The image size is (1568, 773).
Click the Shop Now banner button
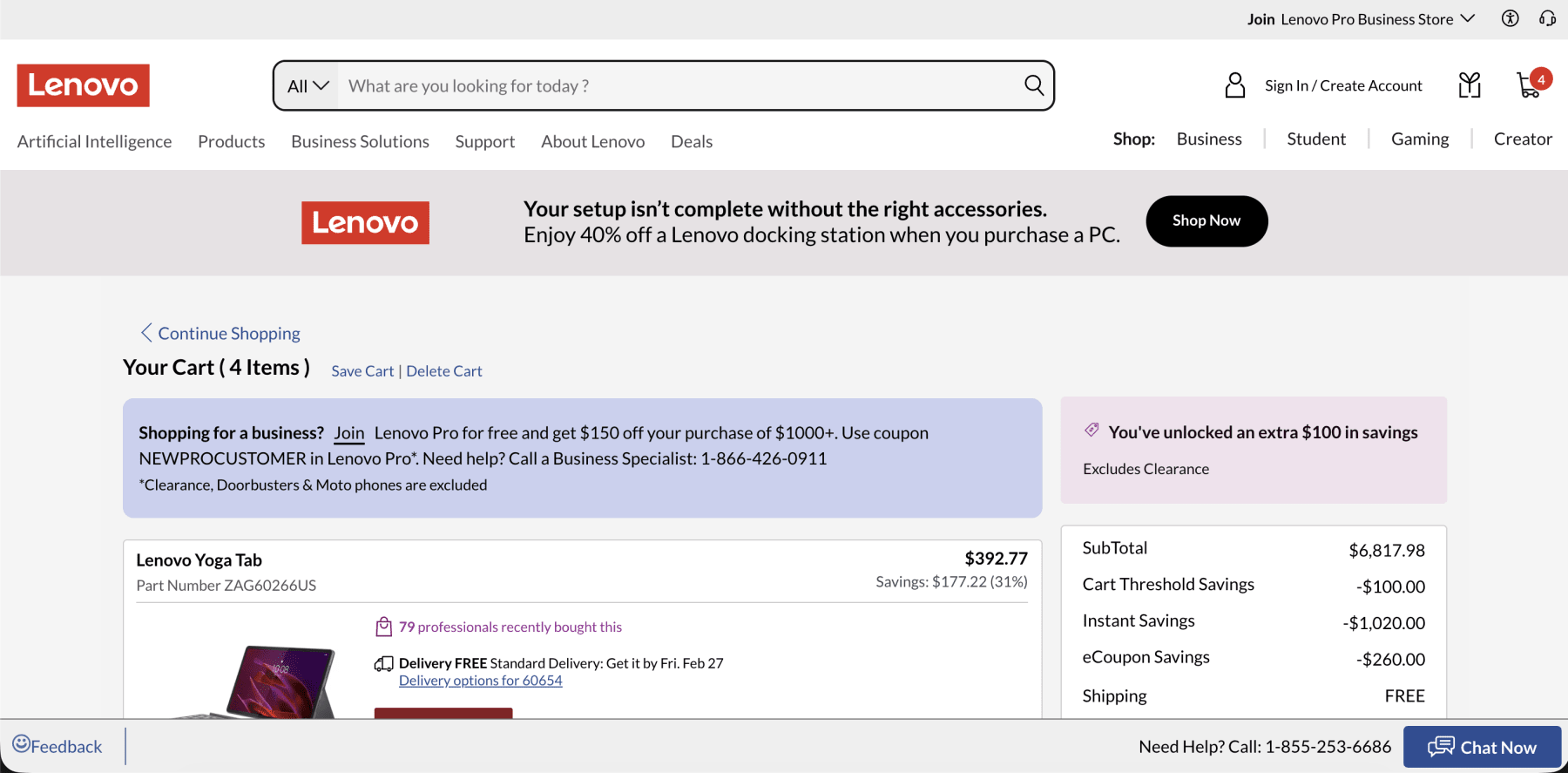point(1206,220)
